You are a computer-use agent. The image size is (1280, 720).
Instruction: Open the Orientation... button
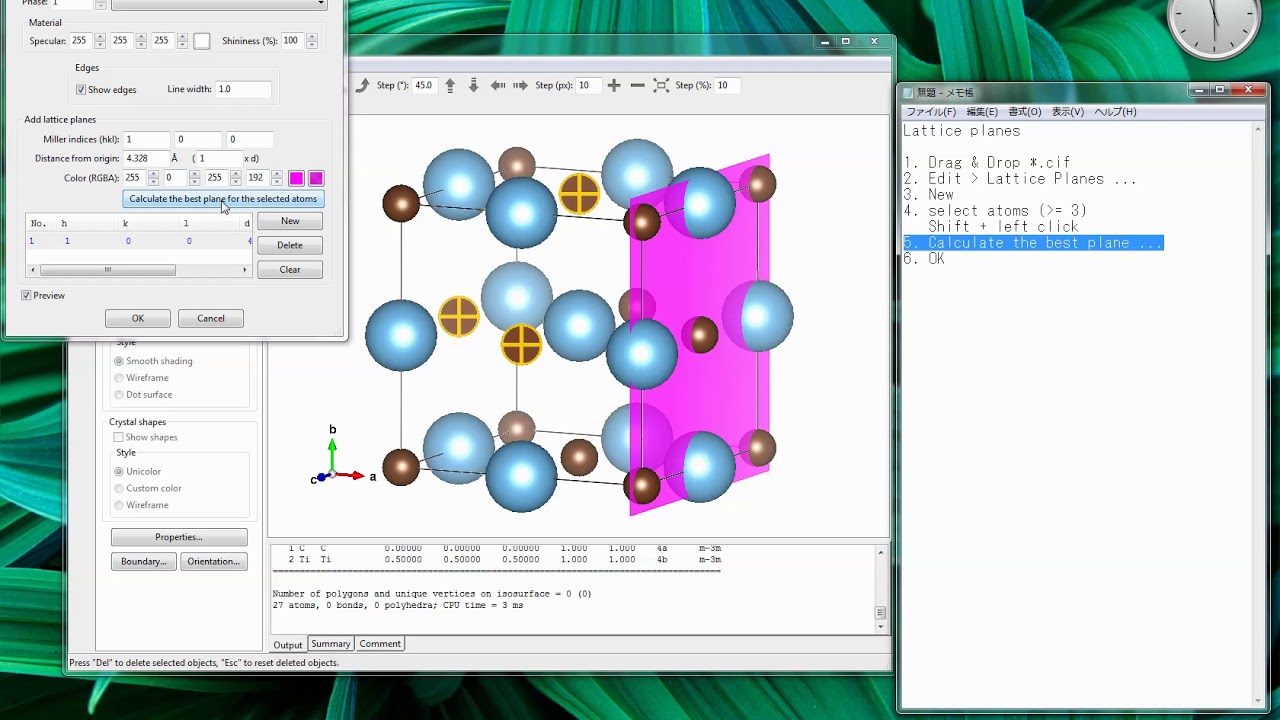[214, 562]
